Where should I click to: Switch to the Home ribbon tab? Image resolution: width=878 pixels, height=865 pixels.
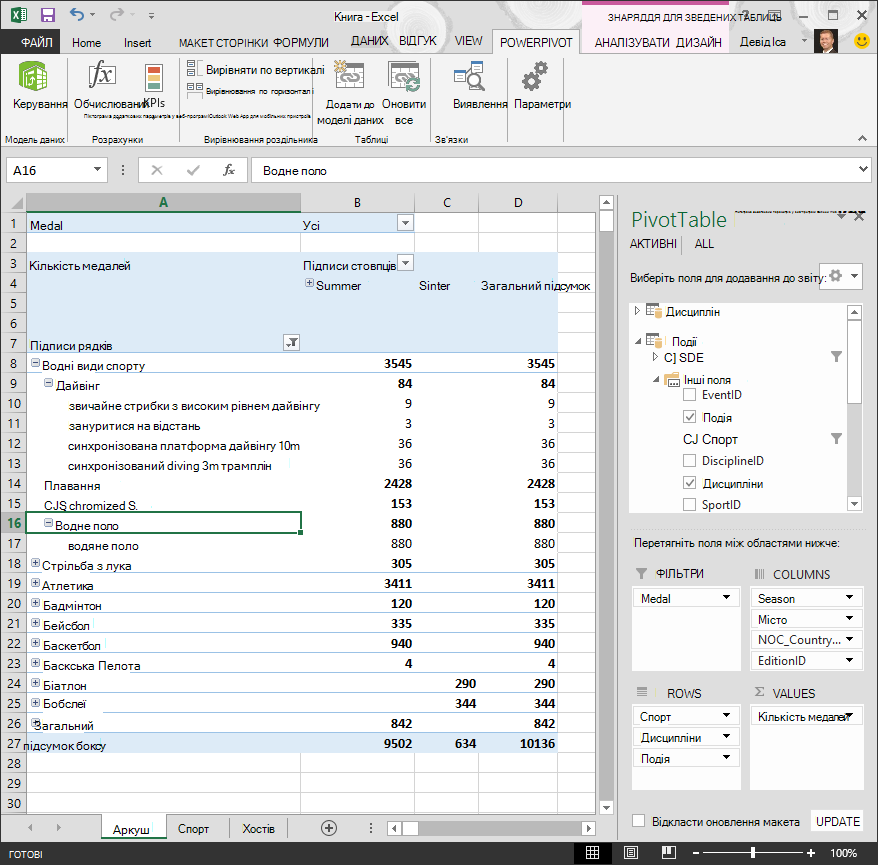pos(86,43)
